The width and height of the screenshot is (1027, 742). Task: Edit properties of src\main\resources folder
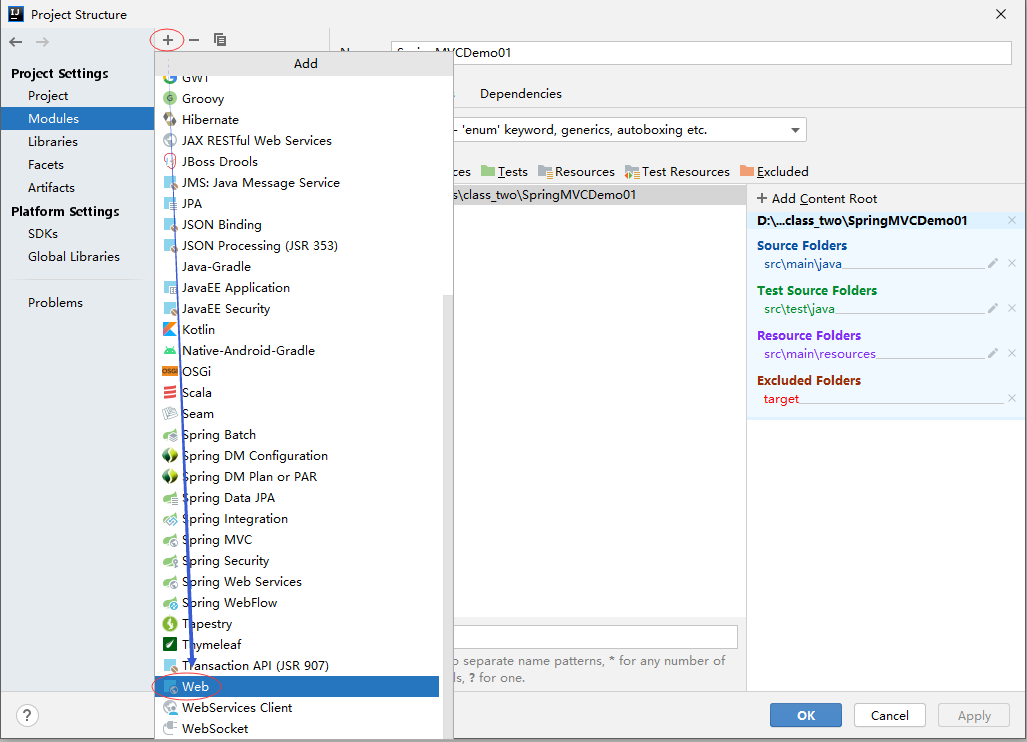pos(993,354)
